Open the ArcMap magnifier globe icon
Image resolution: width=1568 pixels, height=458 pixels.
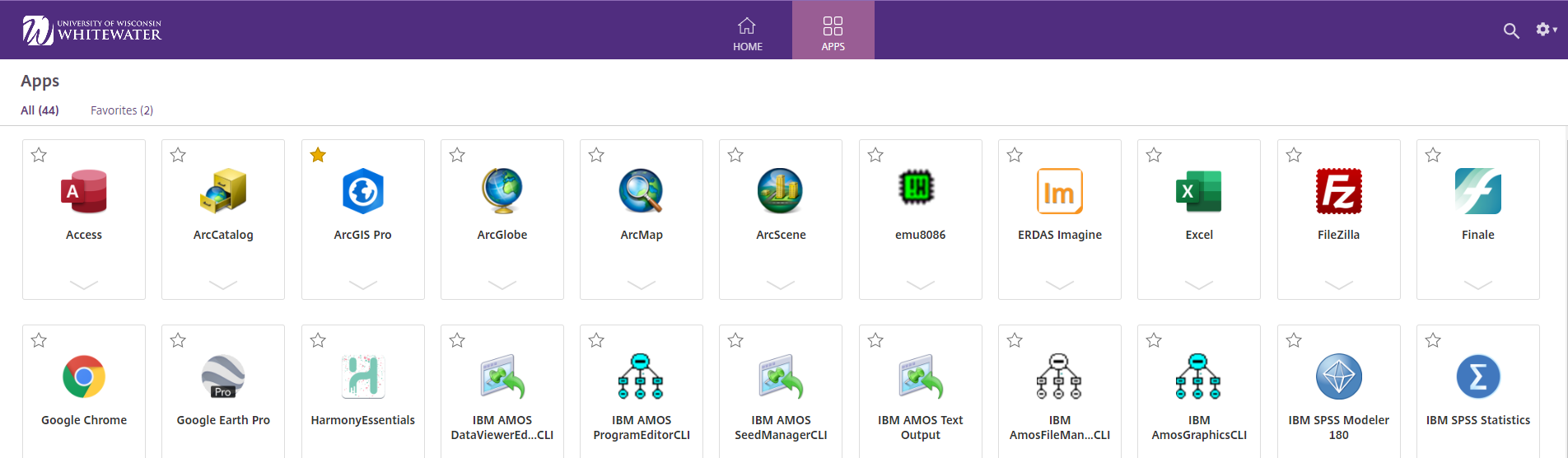[x=642, y=191]
